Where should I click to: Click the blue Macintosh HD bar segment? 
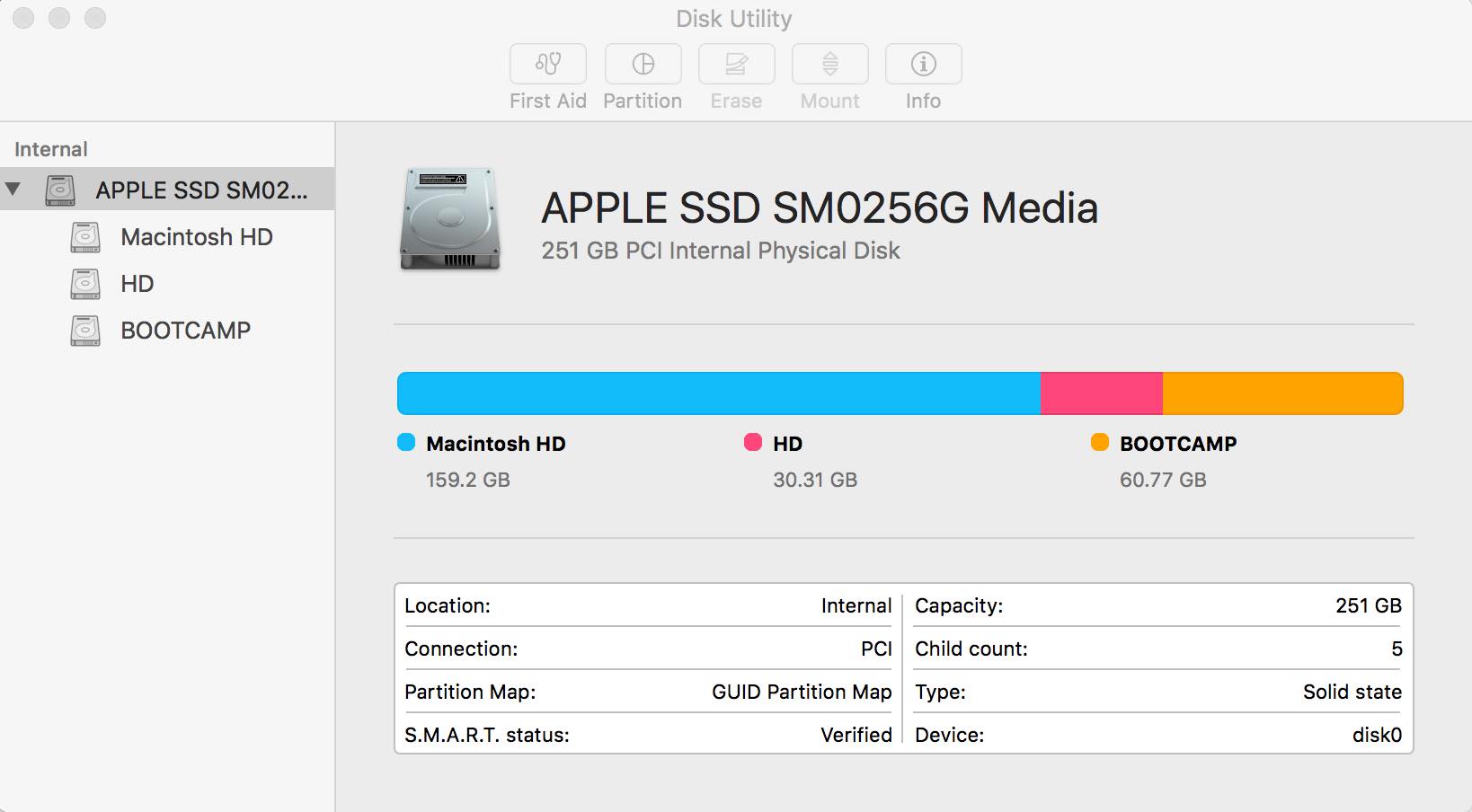click(x=719, y=393)
